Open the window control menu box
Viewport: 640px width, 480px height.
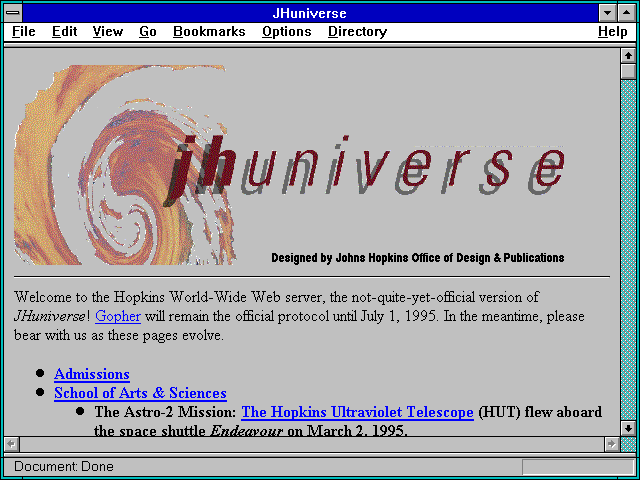pyautogui.click(x=13, y=13)
